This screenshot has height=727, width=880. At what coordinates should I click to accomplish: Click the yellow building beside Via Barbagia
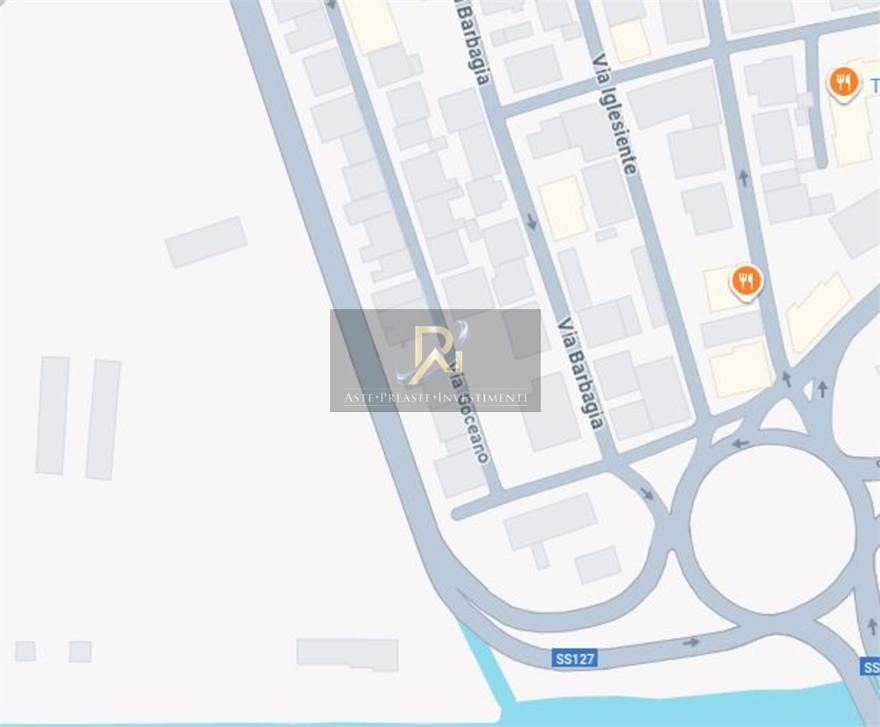(563, 207)
